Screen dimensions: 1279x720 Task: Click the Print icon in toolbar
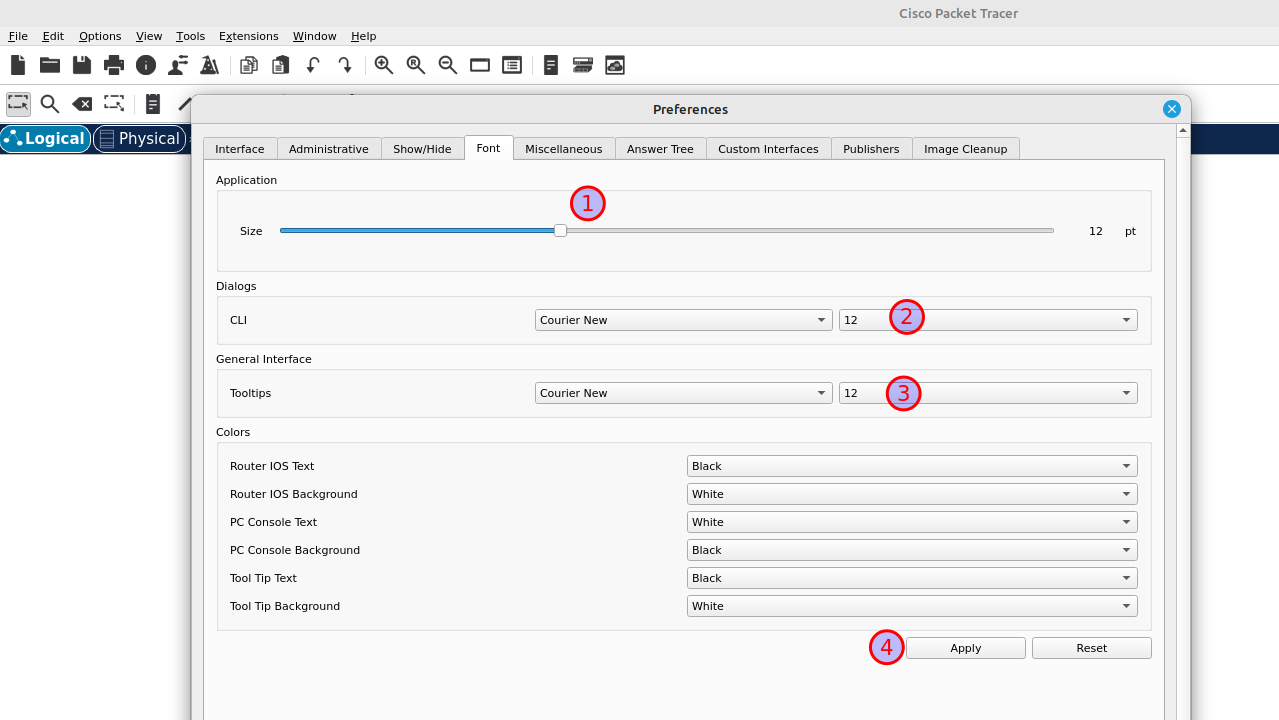[x=114, y=65]
